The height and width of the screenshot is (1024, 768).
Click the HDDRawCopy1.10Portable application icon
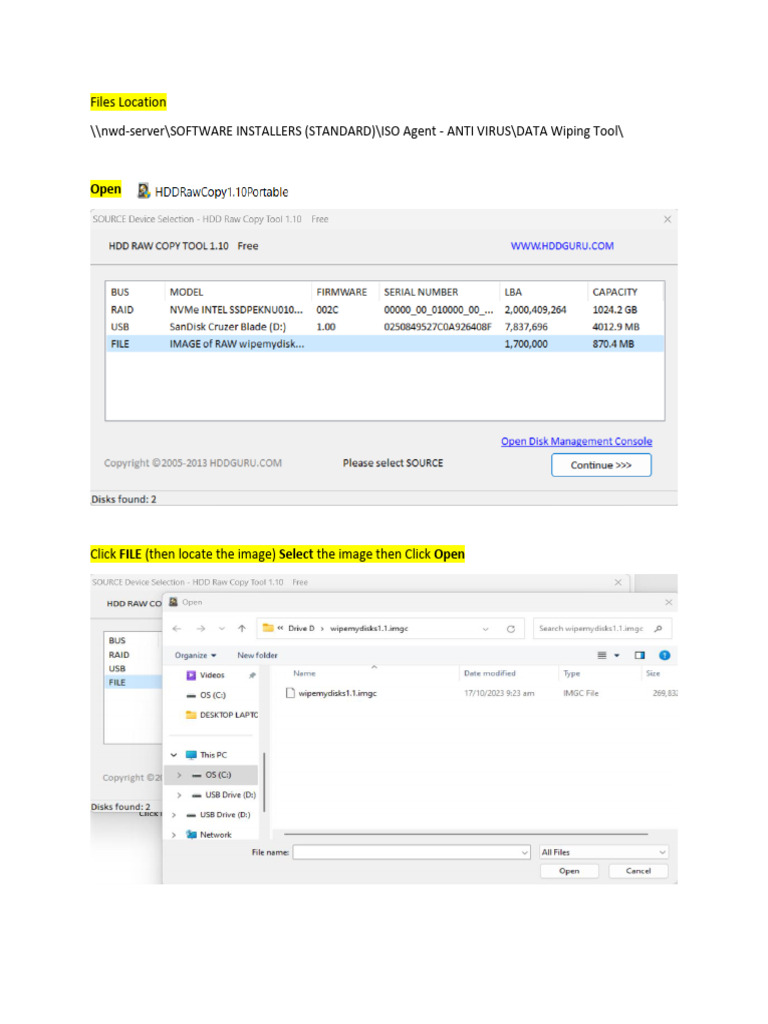click(x=144, y=191)
